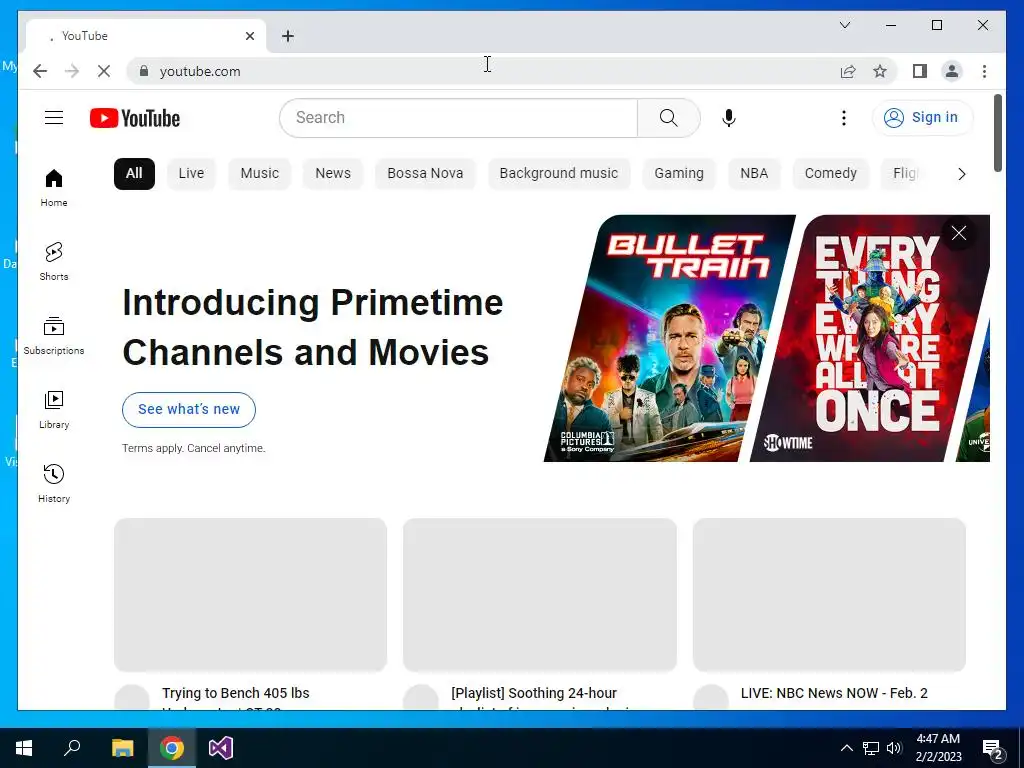This screenshot has height=768, width=1024.
Task: Show hidden system tray icons
Action: [x=846, y=748]
